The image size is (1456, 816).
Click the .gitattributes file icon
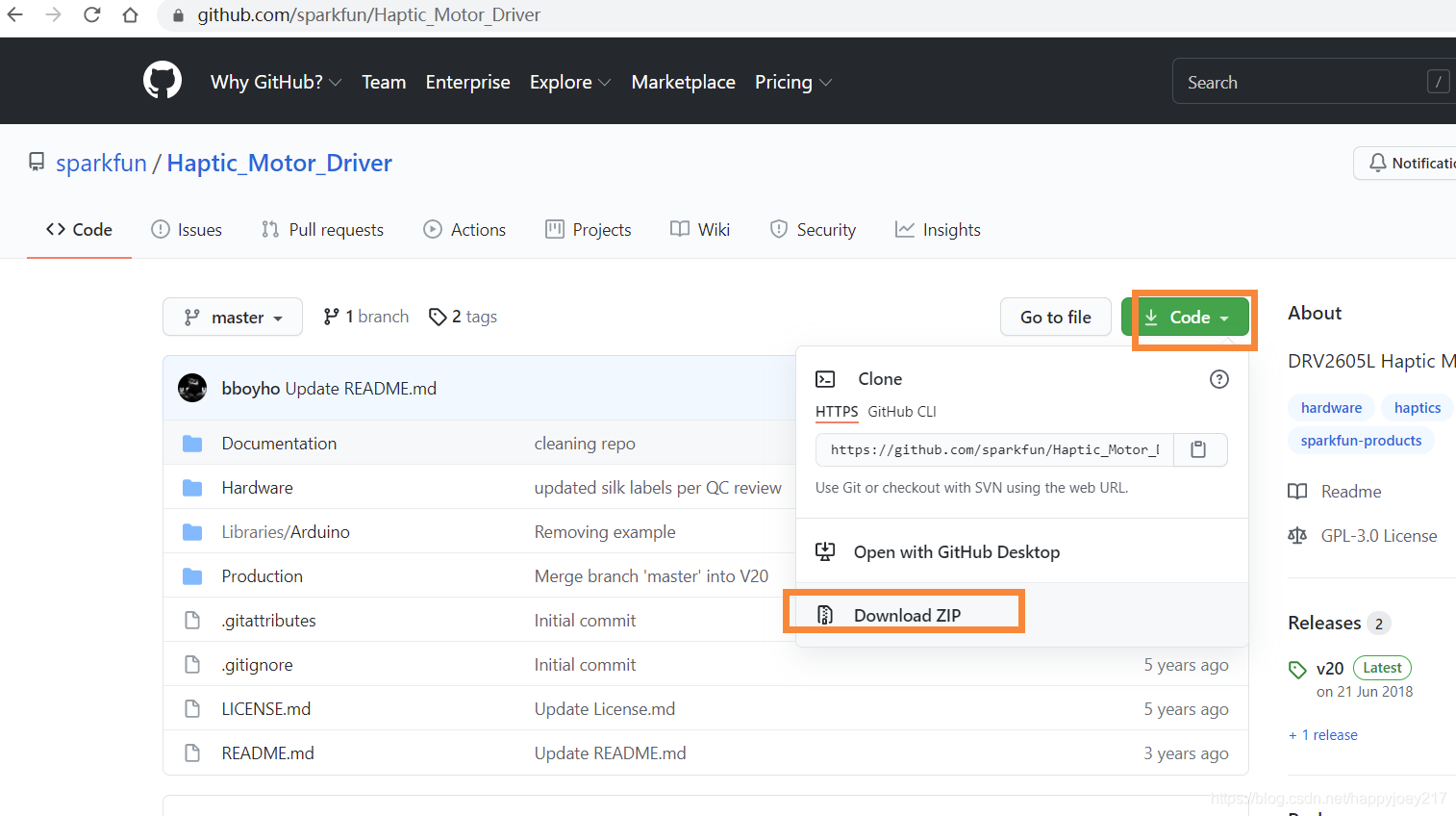click(192, 621)
